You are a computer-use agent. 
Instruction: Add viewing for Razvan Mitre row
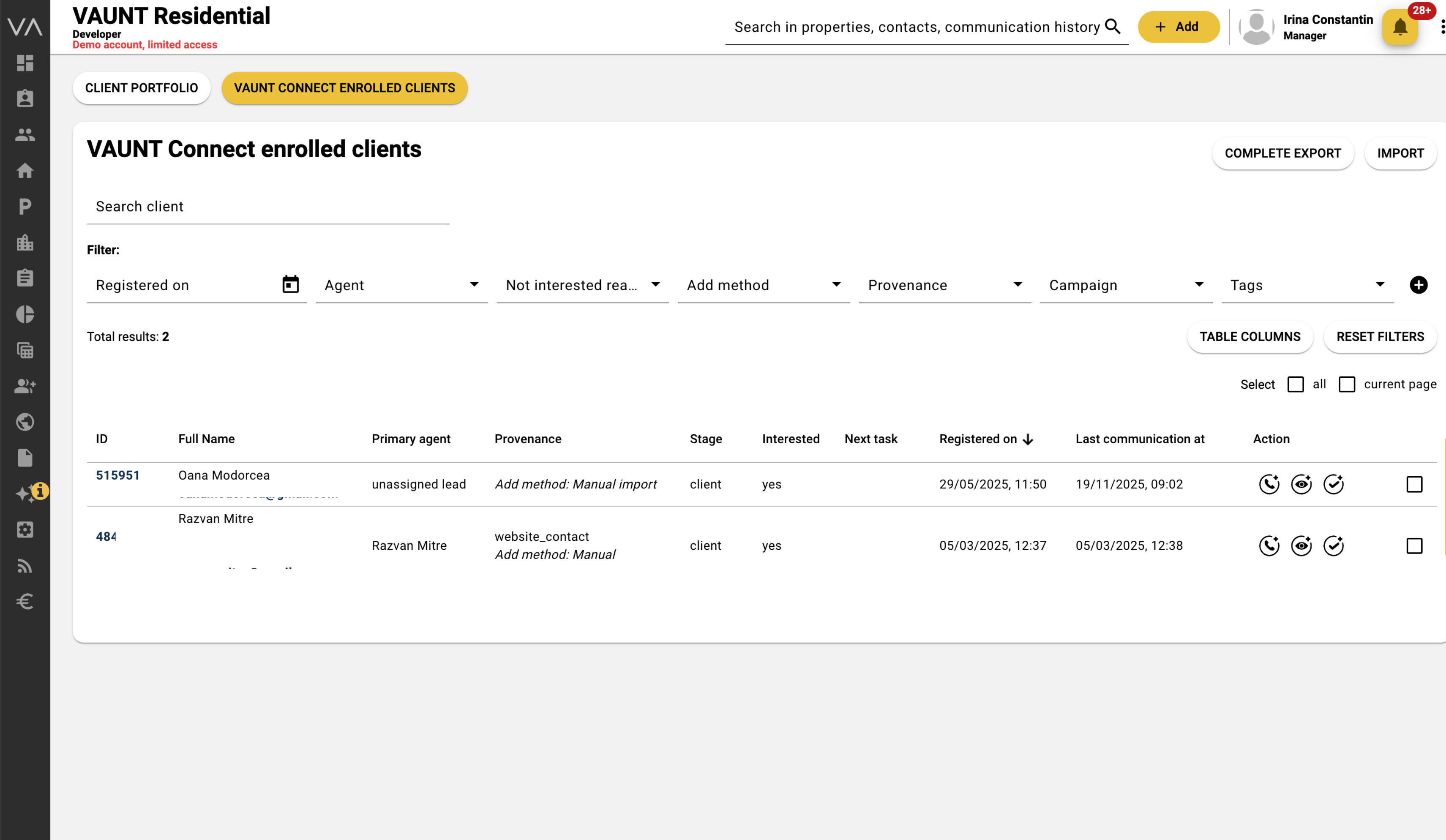pos(1301,545)
